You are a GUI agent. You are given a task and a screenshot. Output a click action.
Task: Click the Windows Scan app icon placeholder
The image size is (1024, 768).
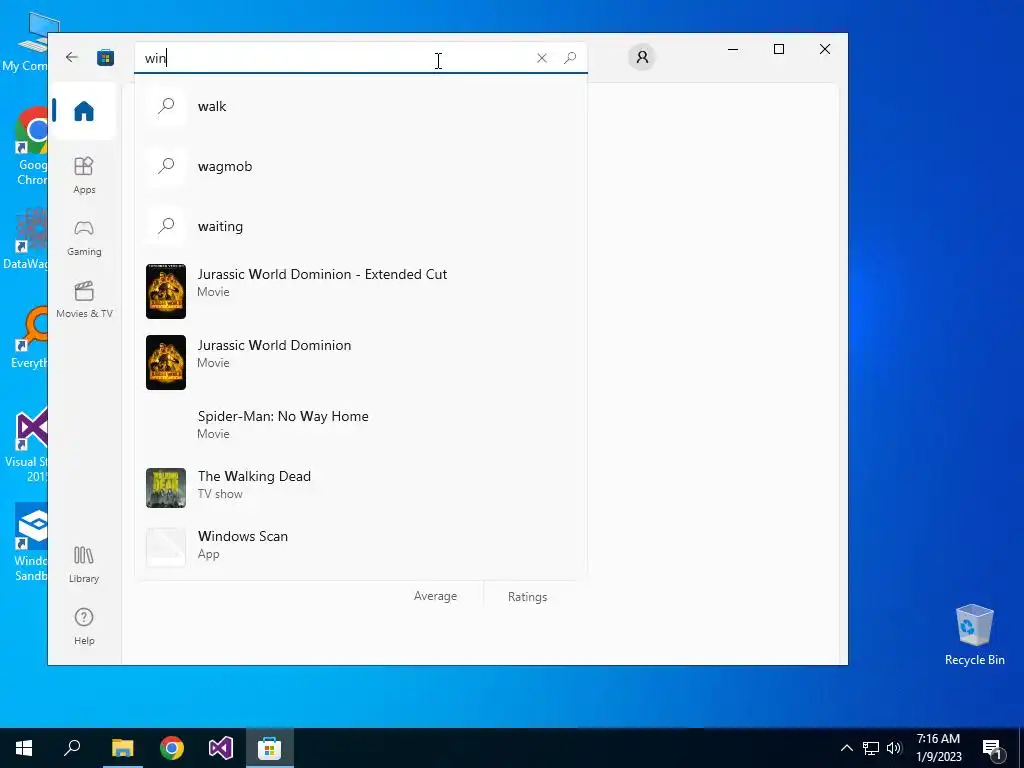[166, 547]
